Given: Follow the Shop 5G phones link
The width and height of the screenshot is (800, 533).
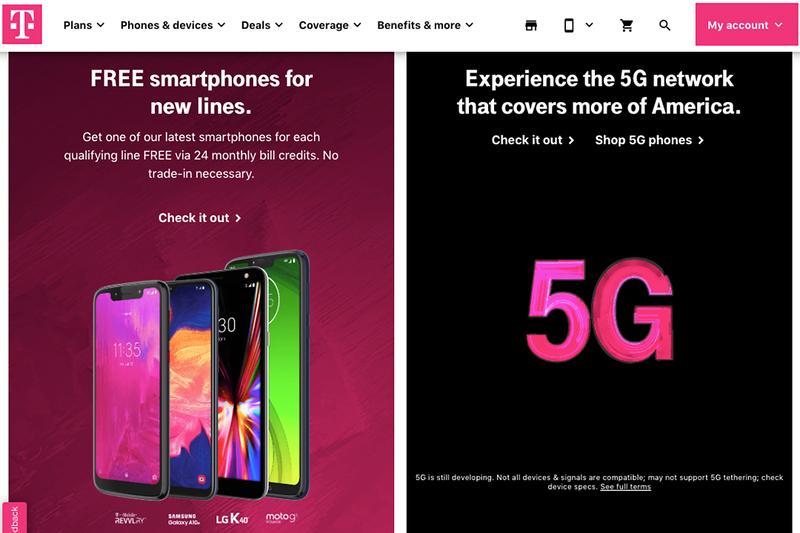Looking at the screenshot, I should pos(649,140).
